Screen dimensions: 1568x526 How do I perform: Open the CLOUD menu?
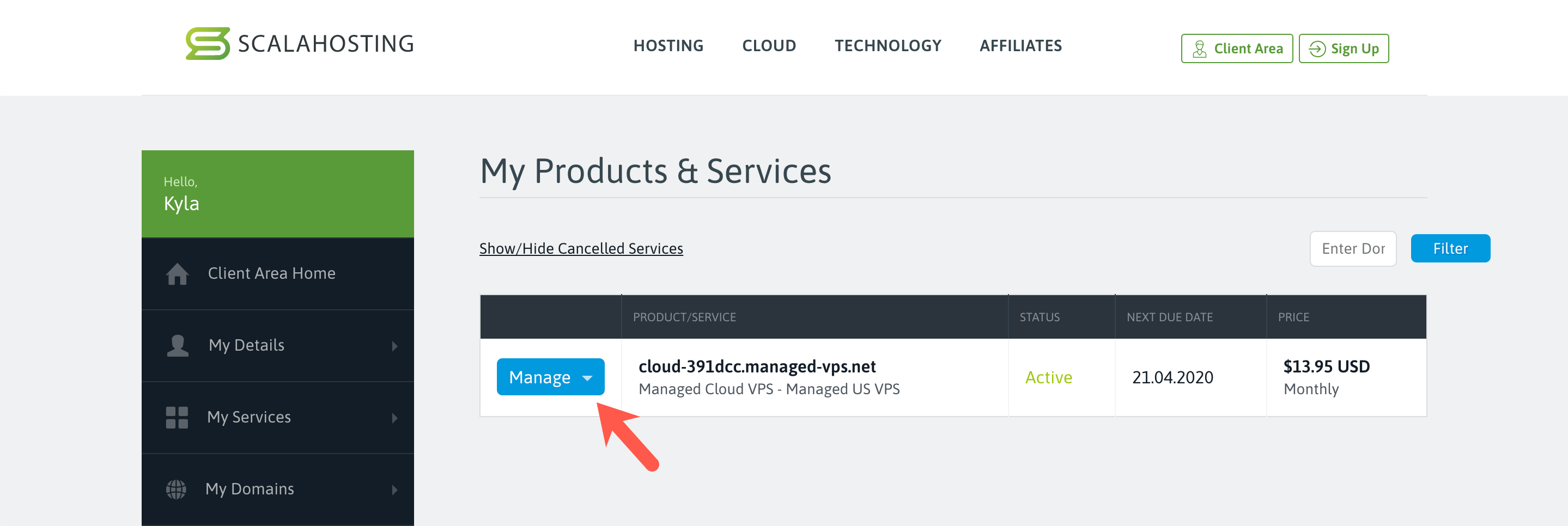769,46
